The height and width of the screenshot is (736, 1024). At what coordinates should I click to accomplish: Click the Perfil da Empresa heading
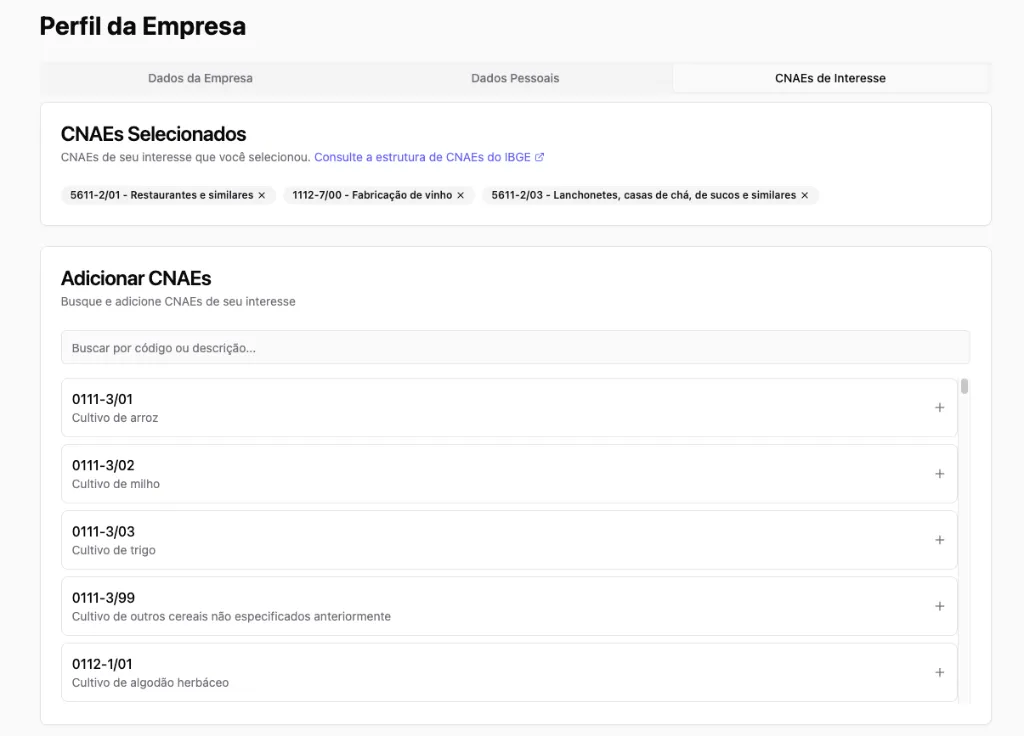click(142, 26)
